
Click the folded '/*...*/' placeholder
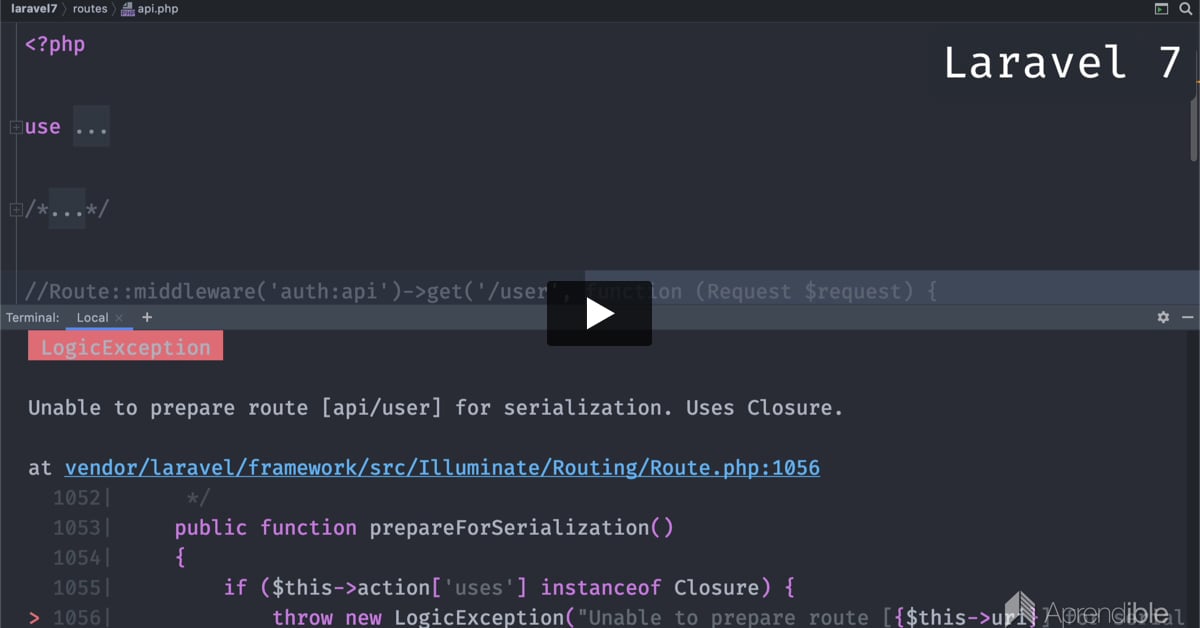[67, 210]
